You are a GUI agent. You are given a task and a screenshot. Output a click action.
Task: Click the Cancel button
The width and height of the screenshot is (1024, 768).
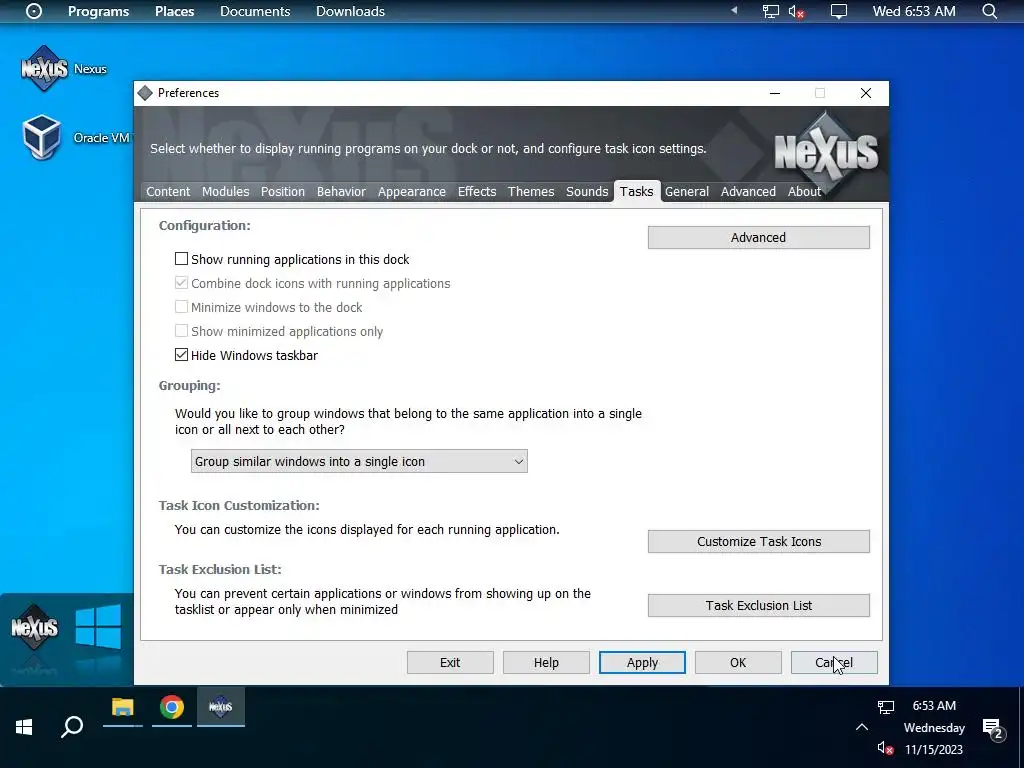[834, 662]
